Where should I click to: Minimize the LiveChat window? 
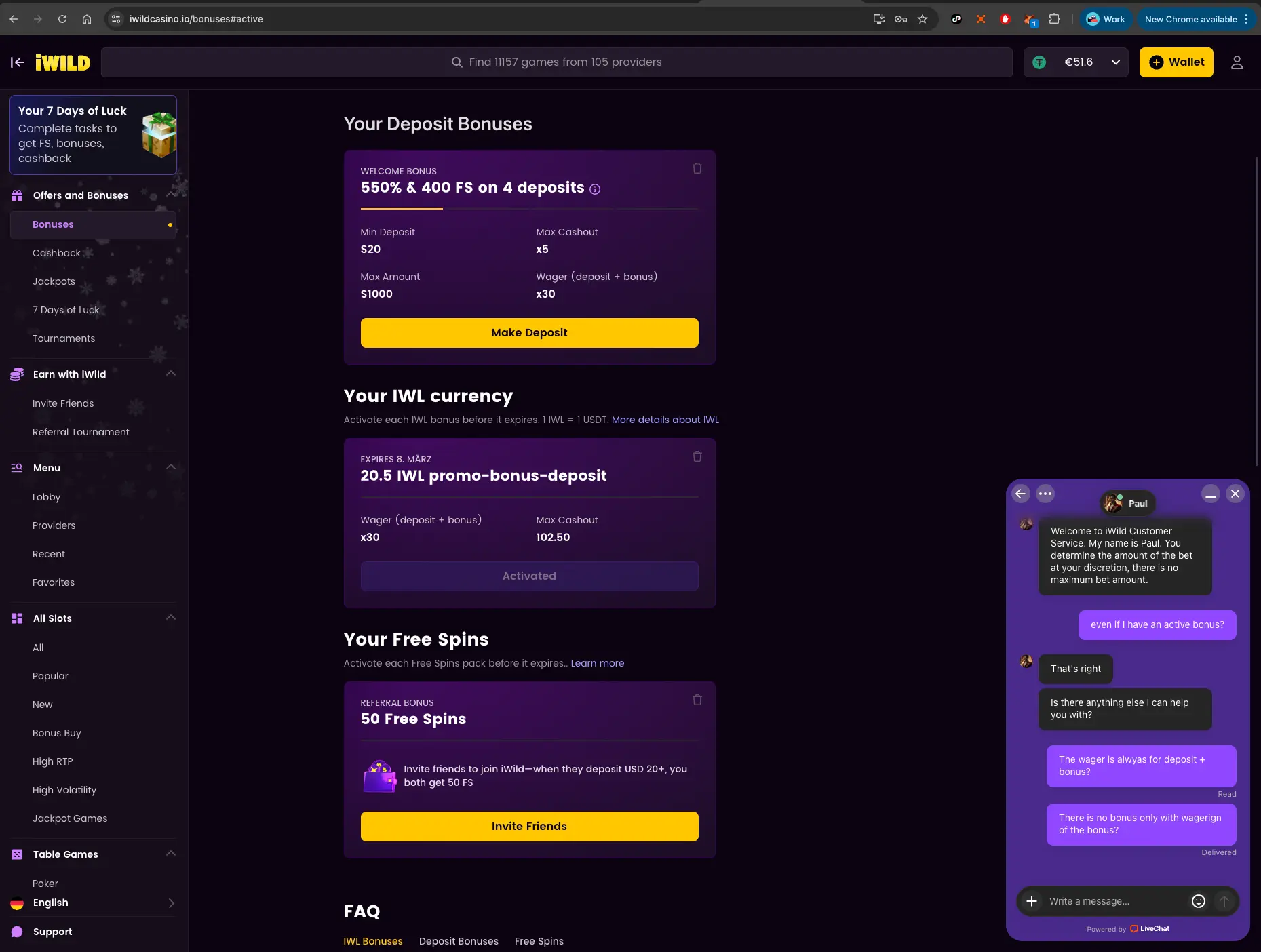[1211, 494]
